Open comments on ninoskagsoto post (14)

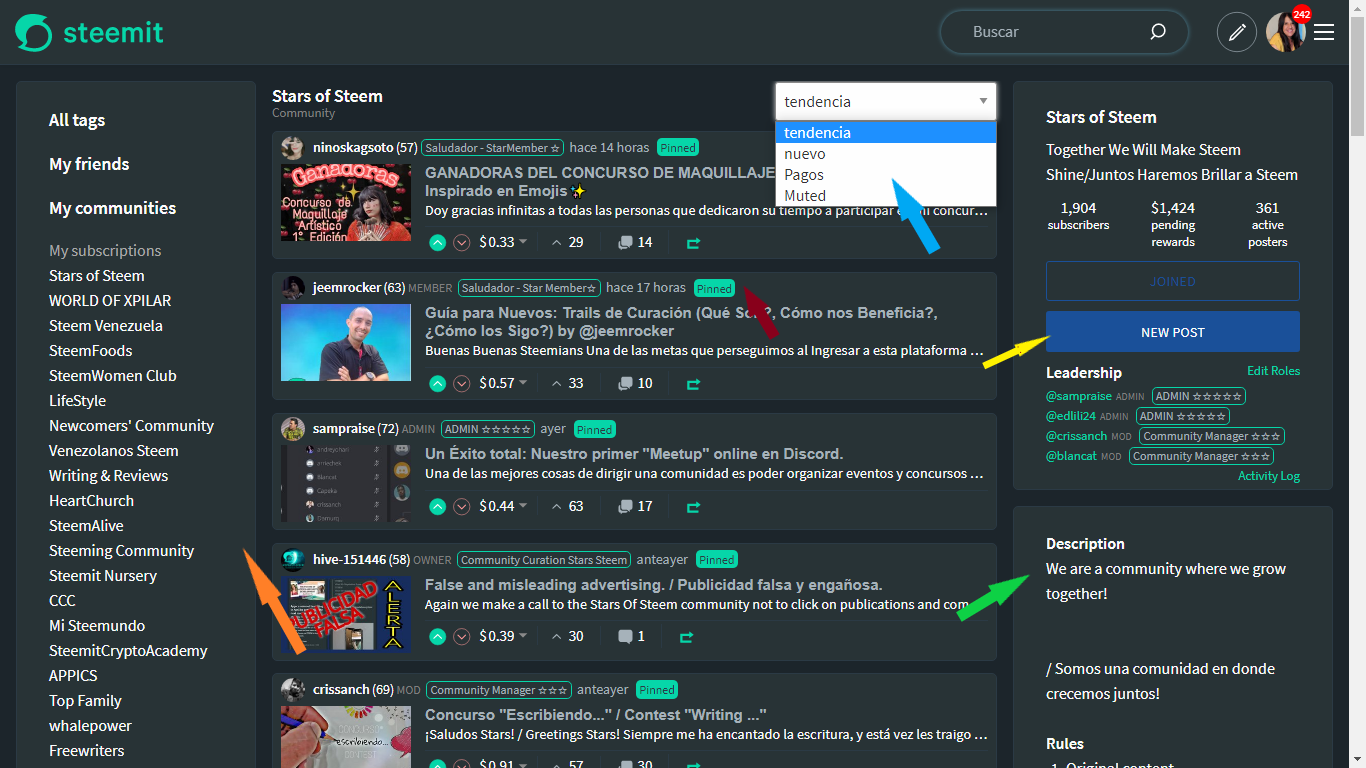[635, 242]
